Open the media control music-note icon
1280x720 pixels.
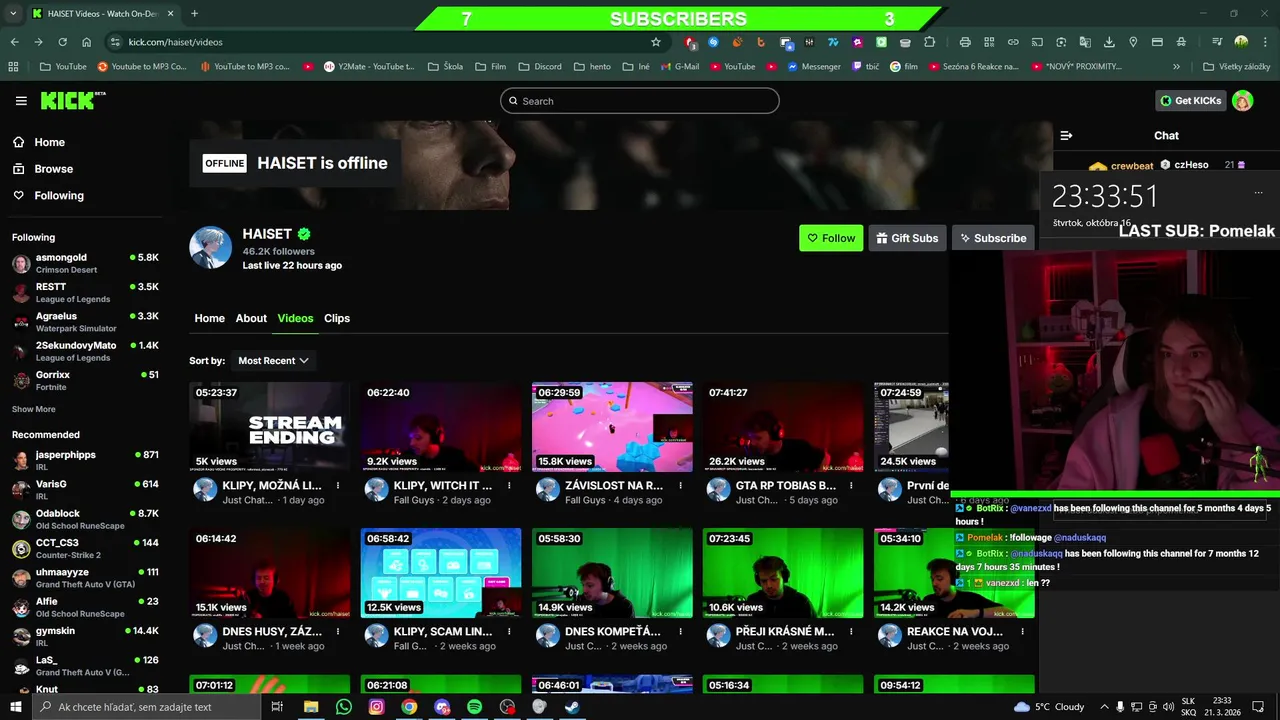(1217, 42)
